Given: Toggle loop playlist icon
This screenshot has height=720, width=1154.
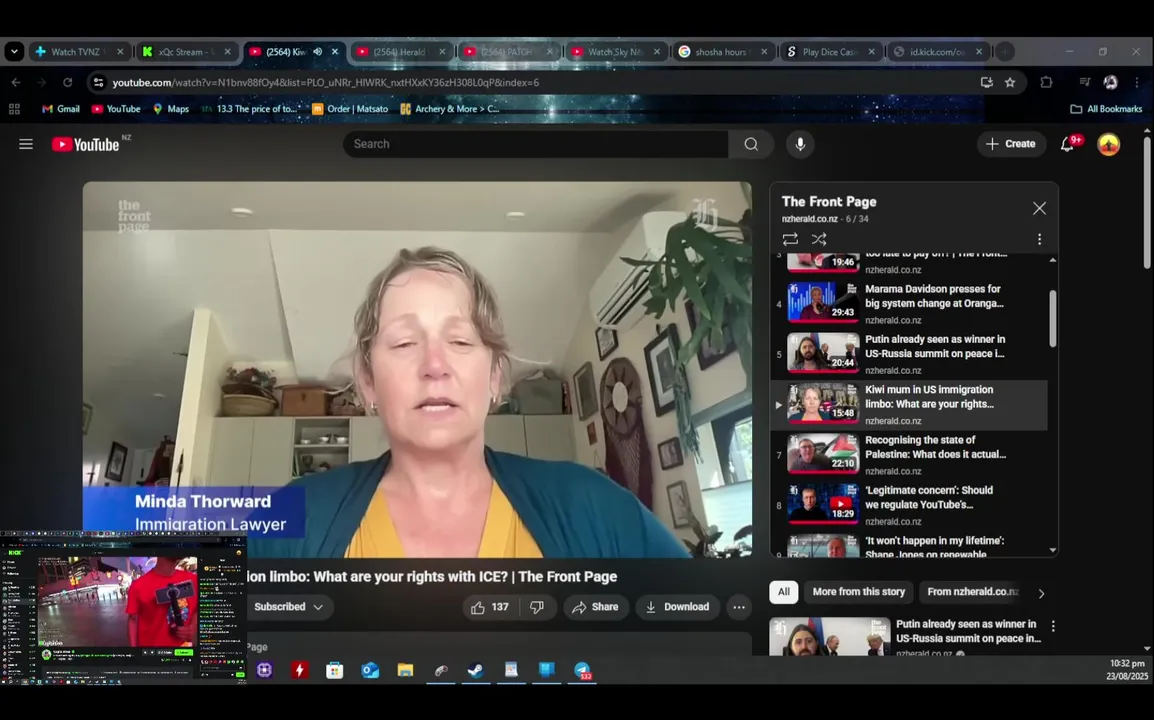Looking at the screenshot, I should [790, 239].
